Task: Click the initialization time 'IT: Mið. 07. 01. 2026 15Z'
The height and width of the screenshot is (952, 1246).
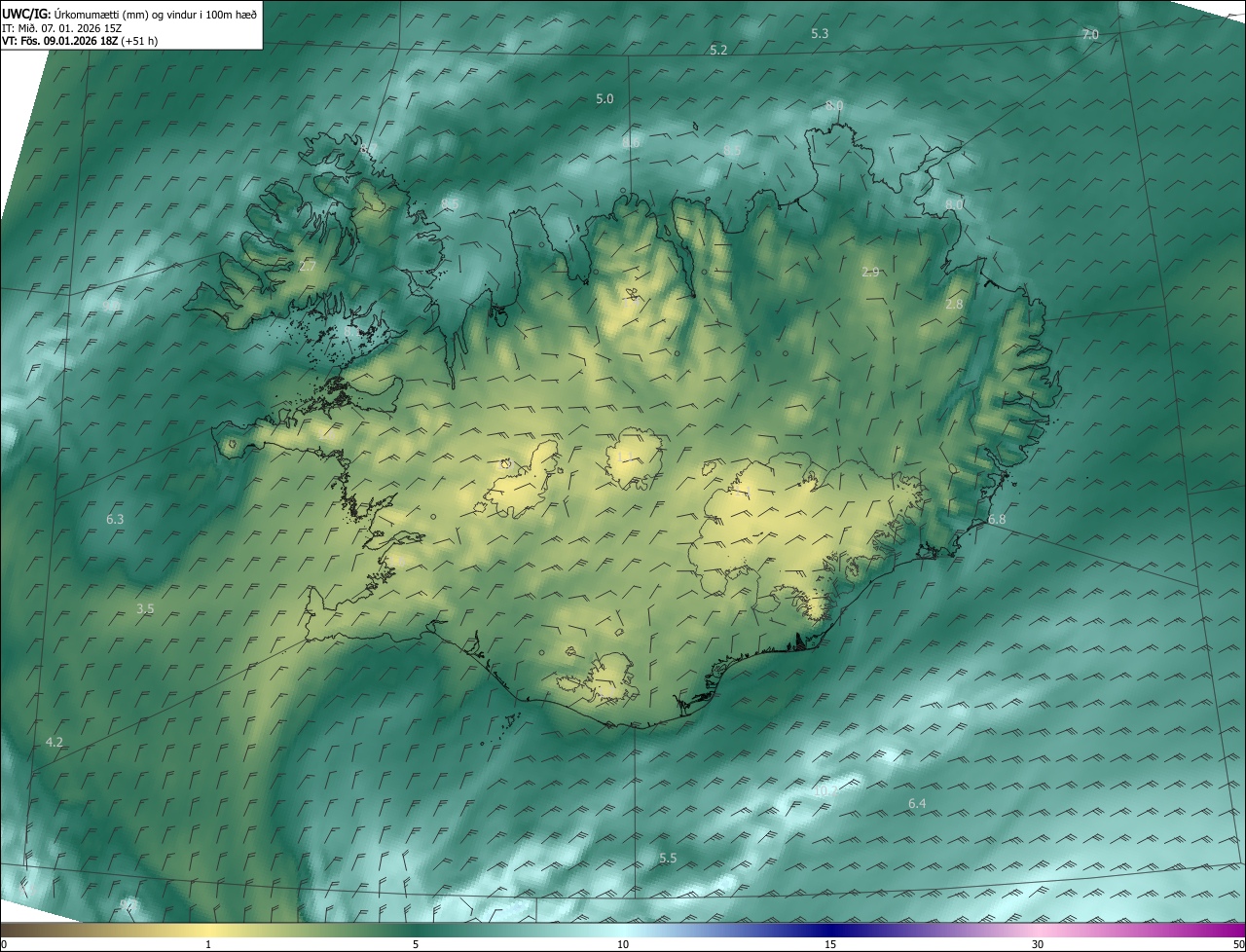Action: pos(62,27)
